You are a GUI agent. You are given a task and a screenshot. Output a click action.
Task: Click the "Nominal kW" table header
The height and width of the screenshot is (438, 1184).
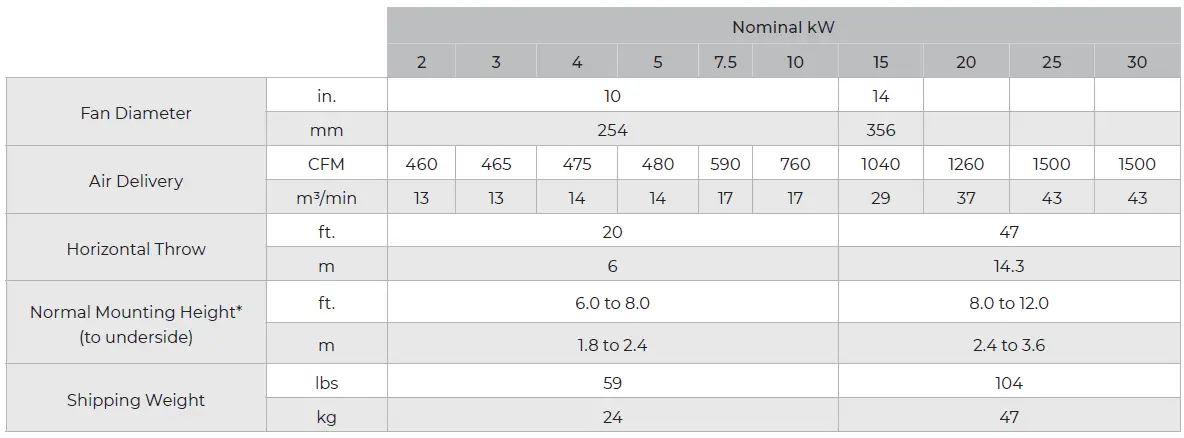(x=783, y=27)
